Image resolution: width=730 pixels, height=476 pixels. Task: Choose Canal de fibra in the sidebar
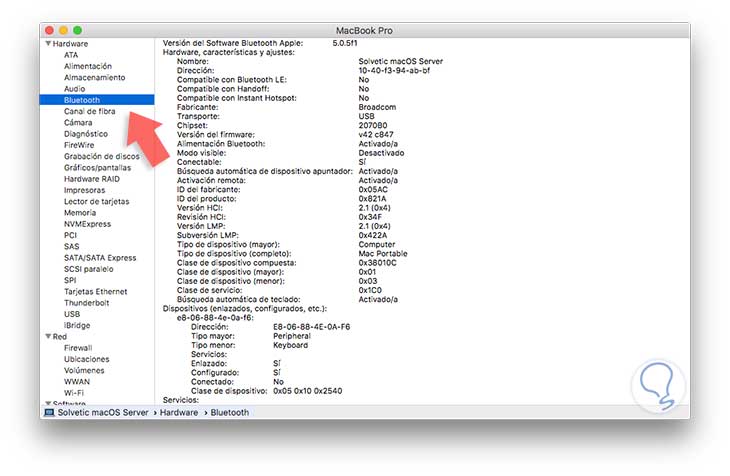tap(89, 111)
